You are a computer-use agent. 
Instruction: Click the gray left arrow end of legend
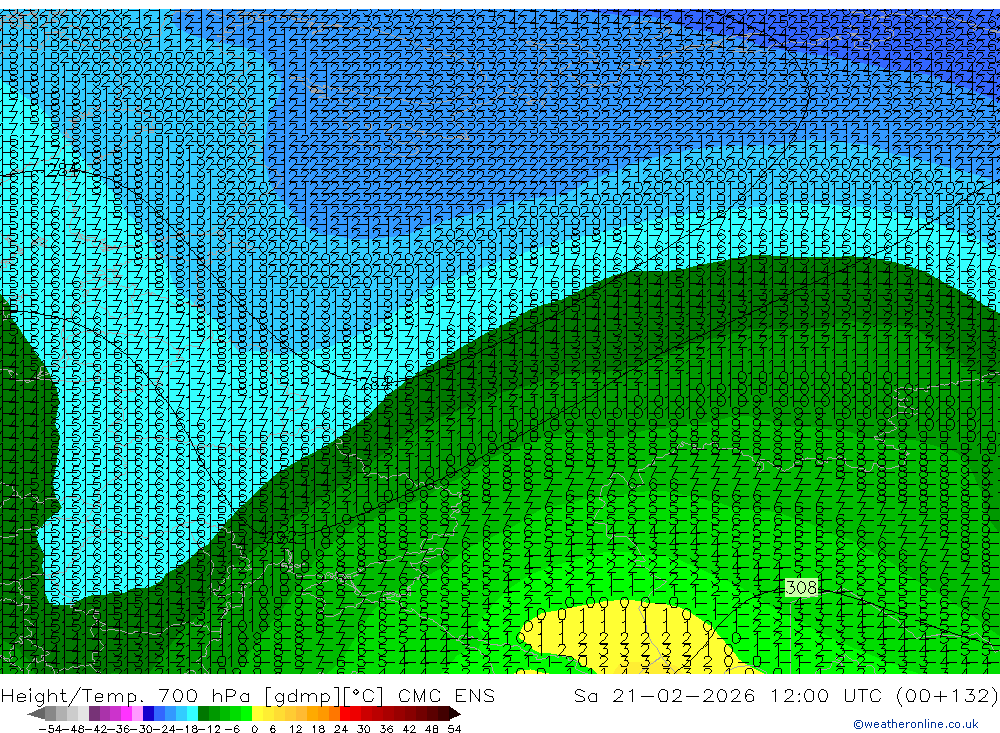[x=36, y=714]
